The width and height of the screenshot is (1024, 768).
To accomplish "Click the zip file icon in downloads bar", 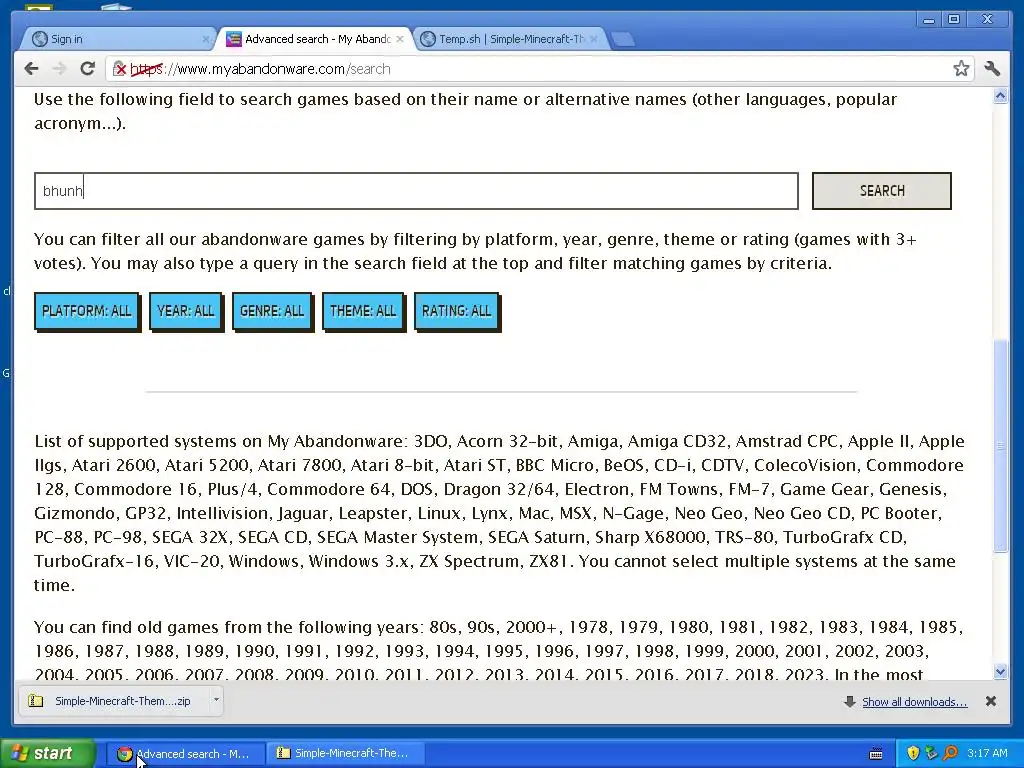I will (x=36, y=701).
